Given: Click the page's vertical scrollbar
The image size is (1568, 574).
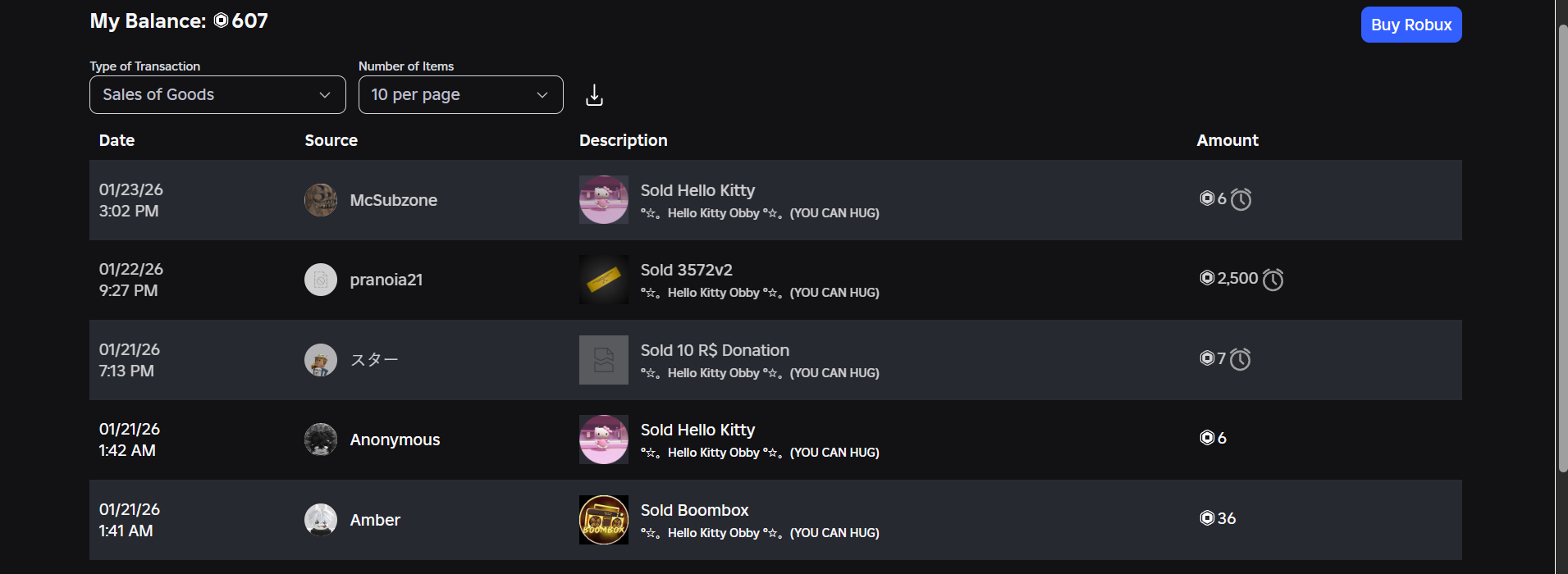Looking at the screenshot, I should point(1562,246).
